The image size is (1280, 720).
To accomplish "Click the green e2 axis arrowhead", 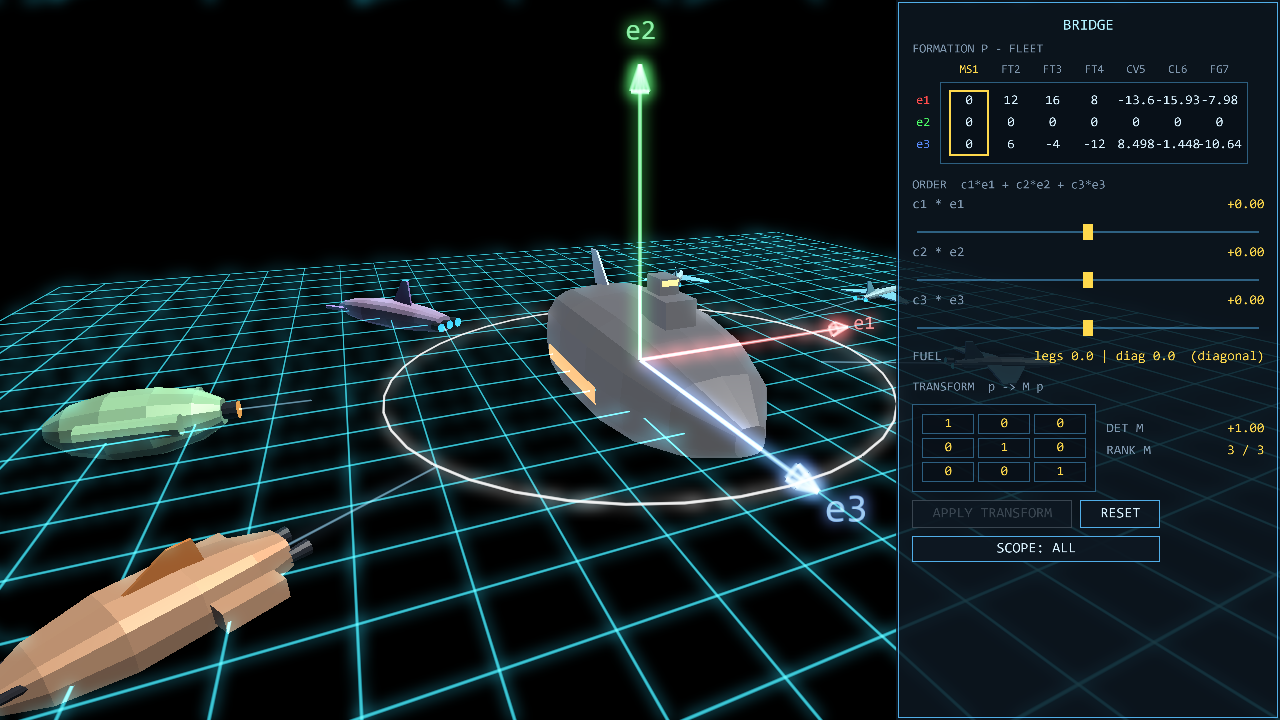I will click(640, 78).
